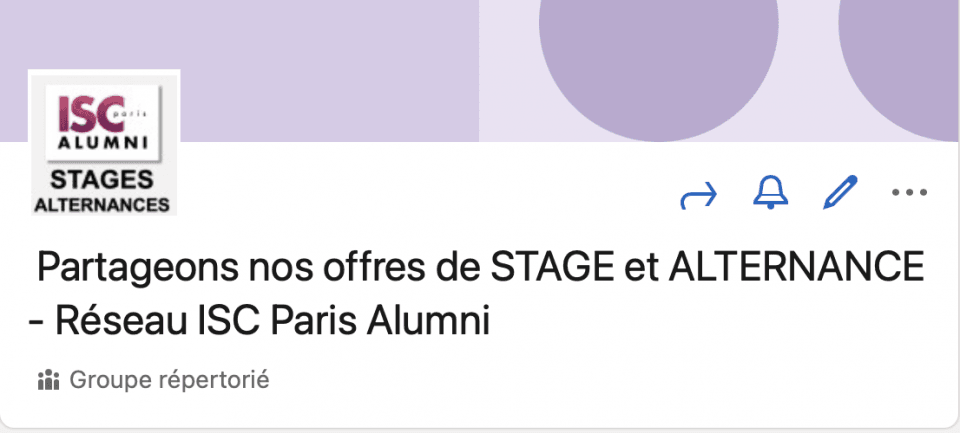This screenshot has width=960, height=433.
Task: Click the "Groupe répertorié" label
Action: [169, 380]
